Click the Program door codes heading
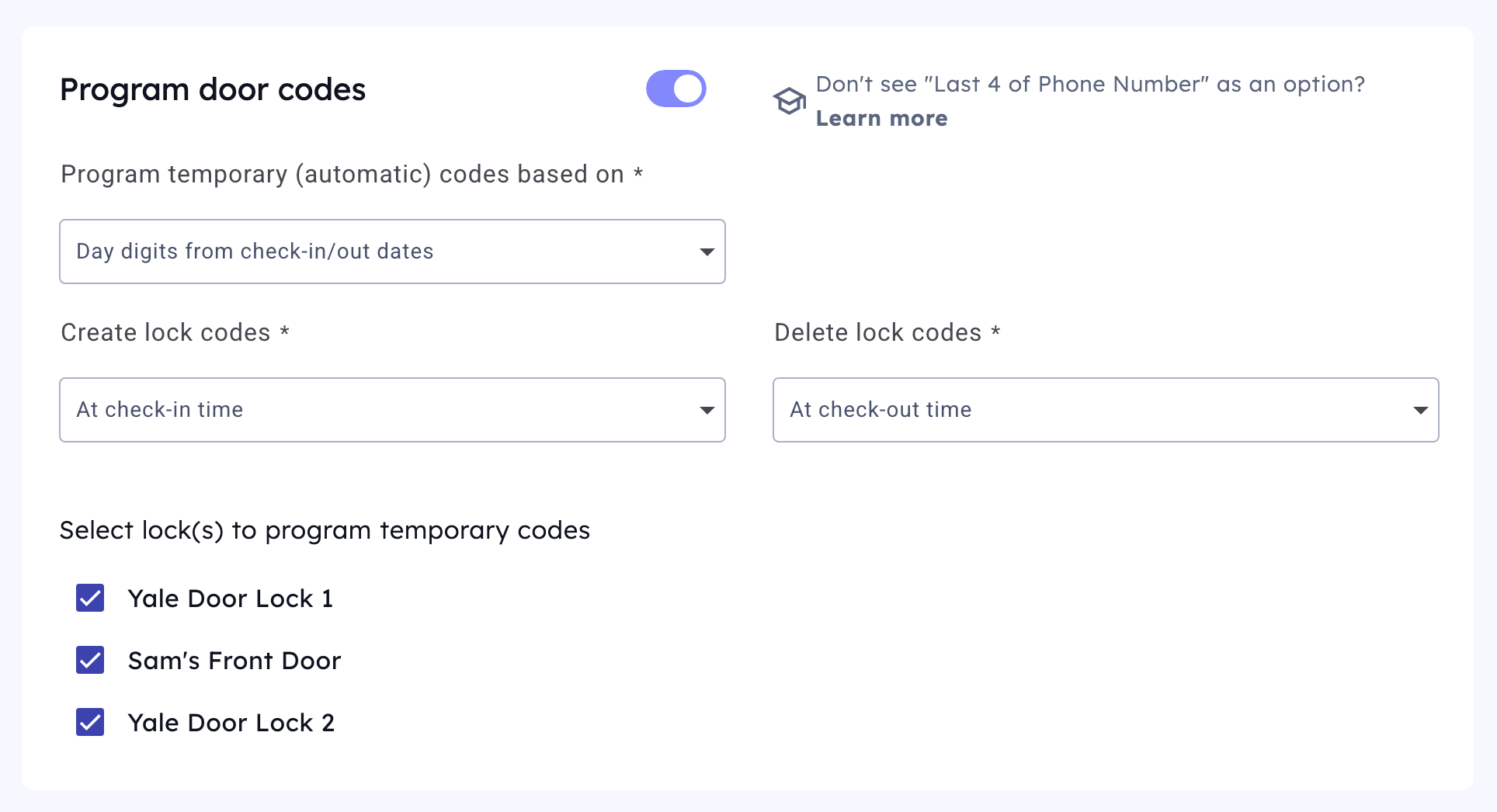Screen dimensions: 1497x812 213,90
